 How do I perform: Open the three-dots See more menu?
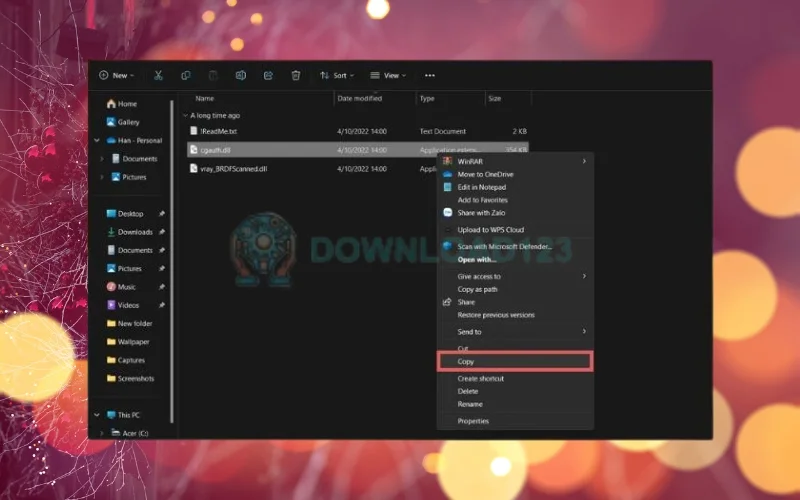coord(430,76)
